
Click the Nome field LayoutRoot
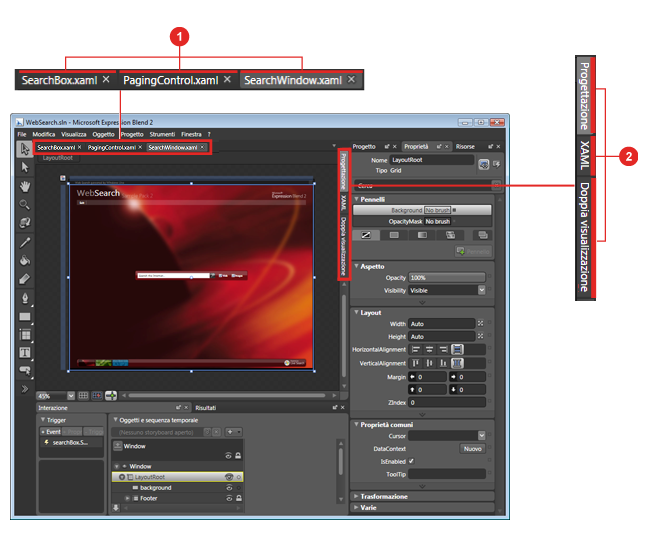(432, 159)
